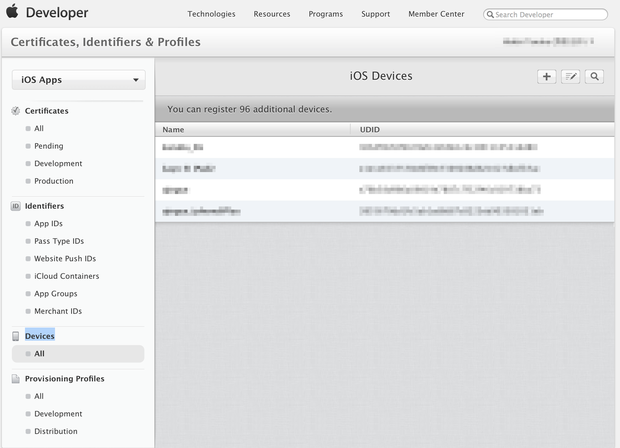Click the 'iOS Devices' panel title
Screen dimensions: 620x448
(x=381, y=76)
